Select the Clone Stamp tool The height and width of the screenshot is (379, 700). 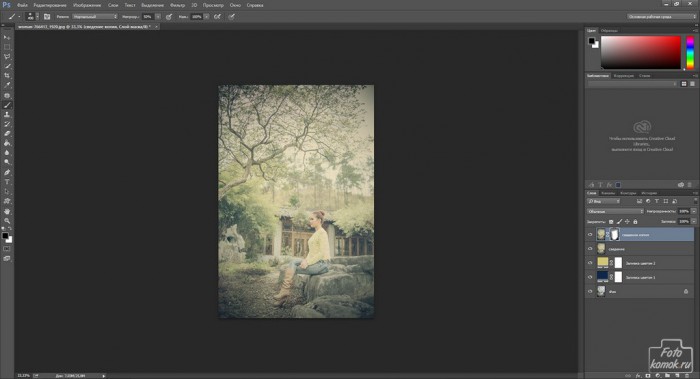pos(7,115)
